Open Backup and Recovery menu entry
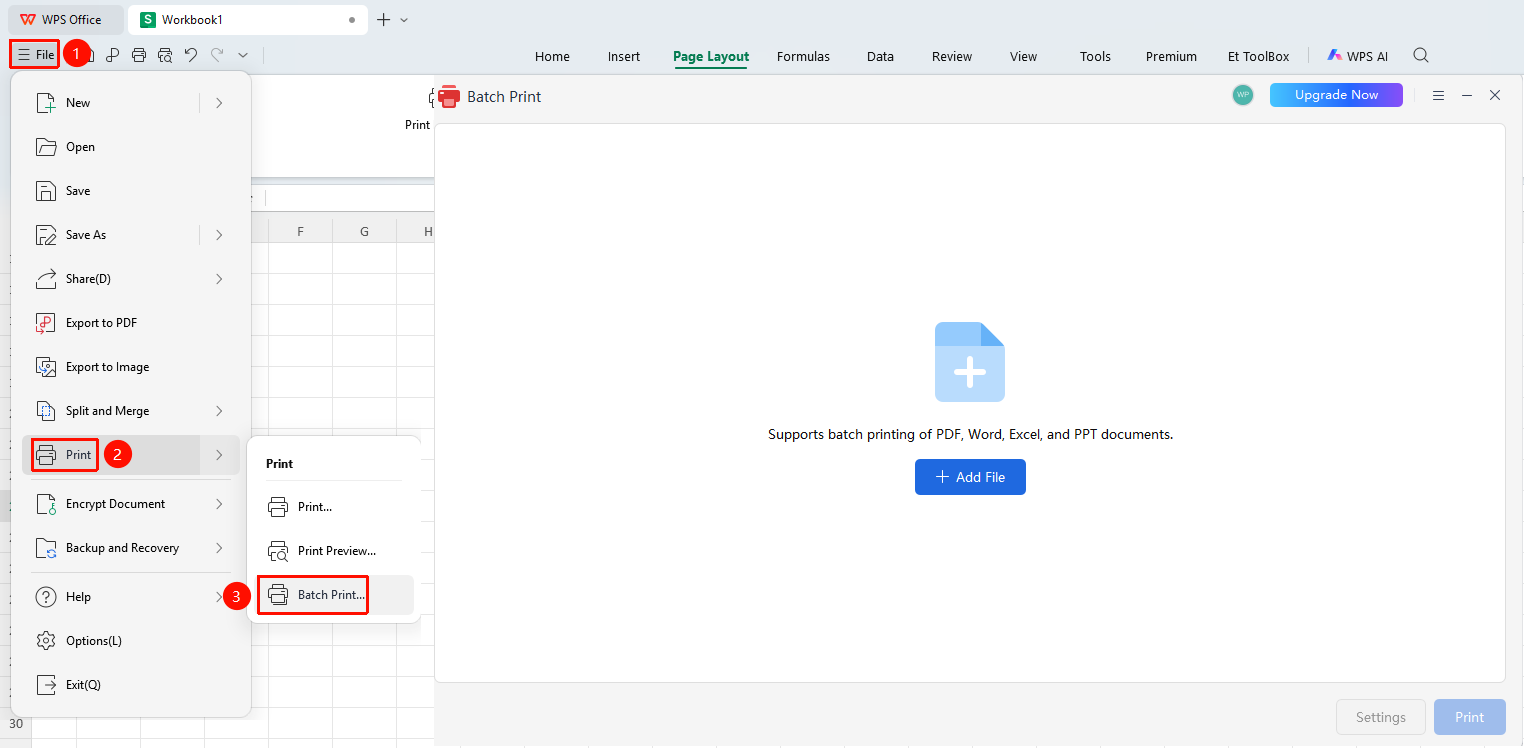Viewport: 1524px width, 748px height. pos(131,548)
